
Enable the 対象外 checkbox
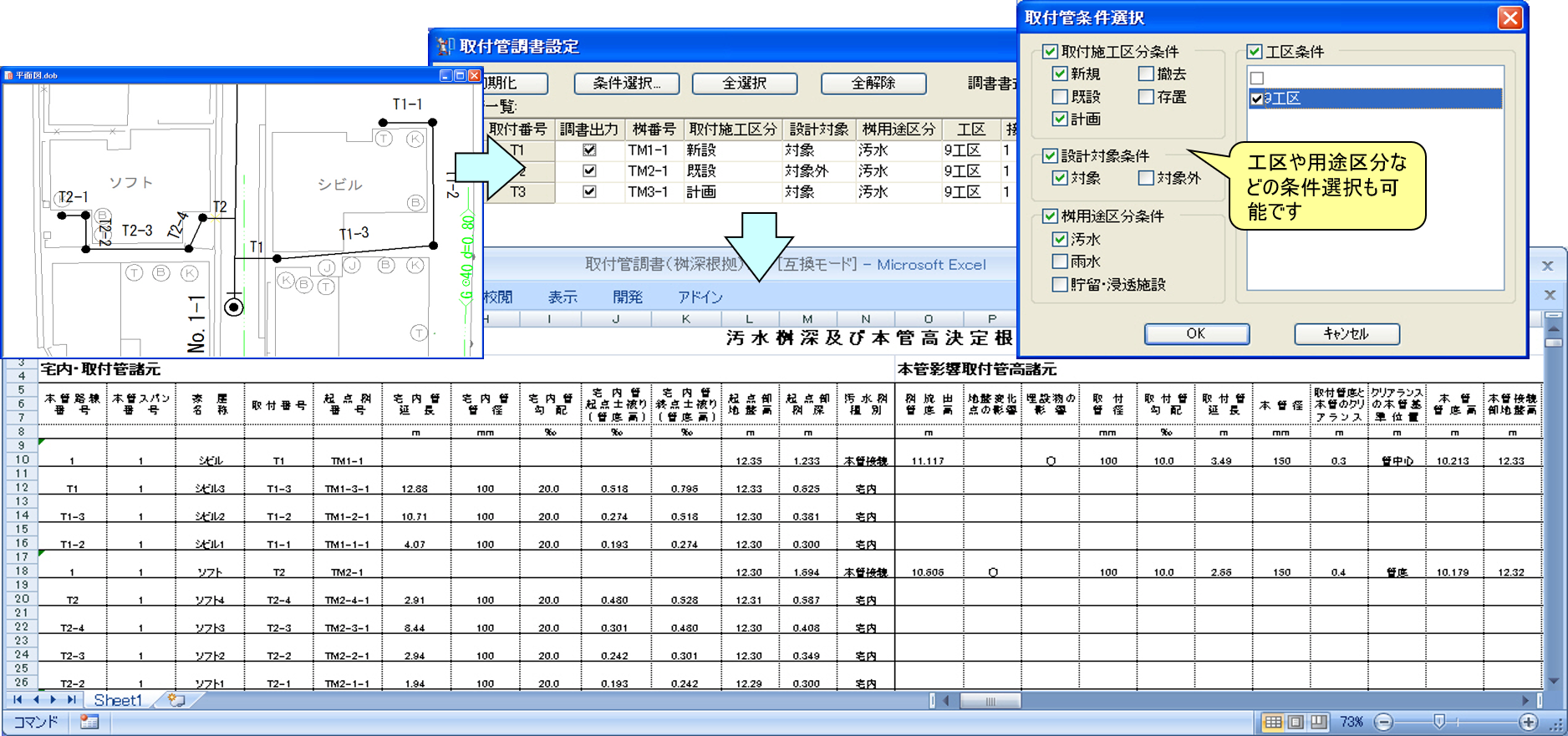1146,178
